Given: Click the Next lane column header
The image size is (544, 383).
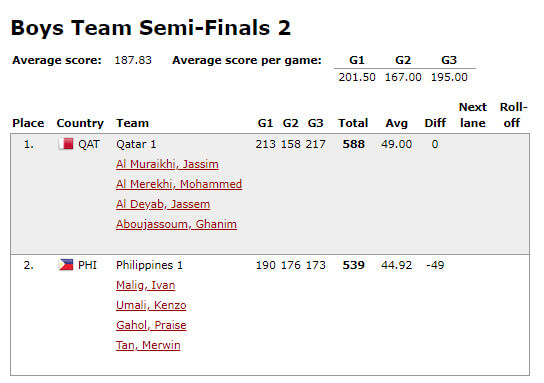Looking at the screenshot, I should (473, 115).
